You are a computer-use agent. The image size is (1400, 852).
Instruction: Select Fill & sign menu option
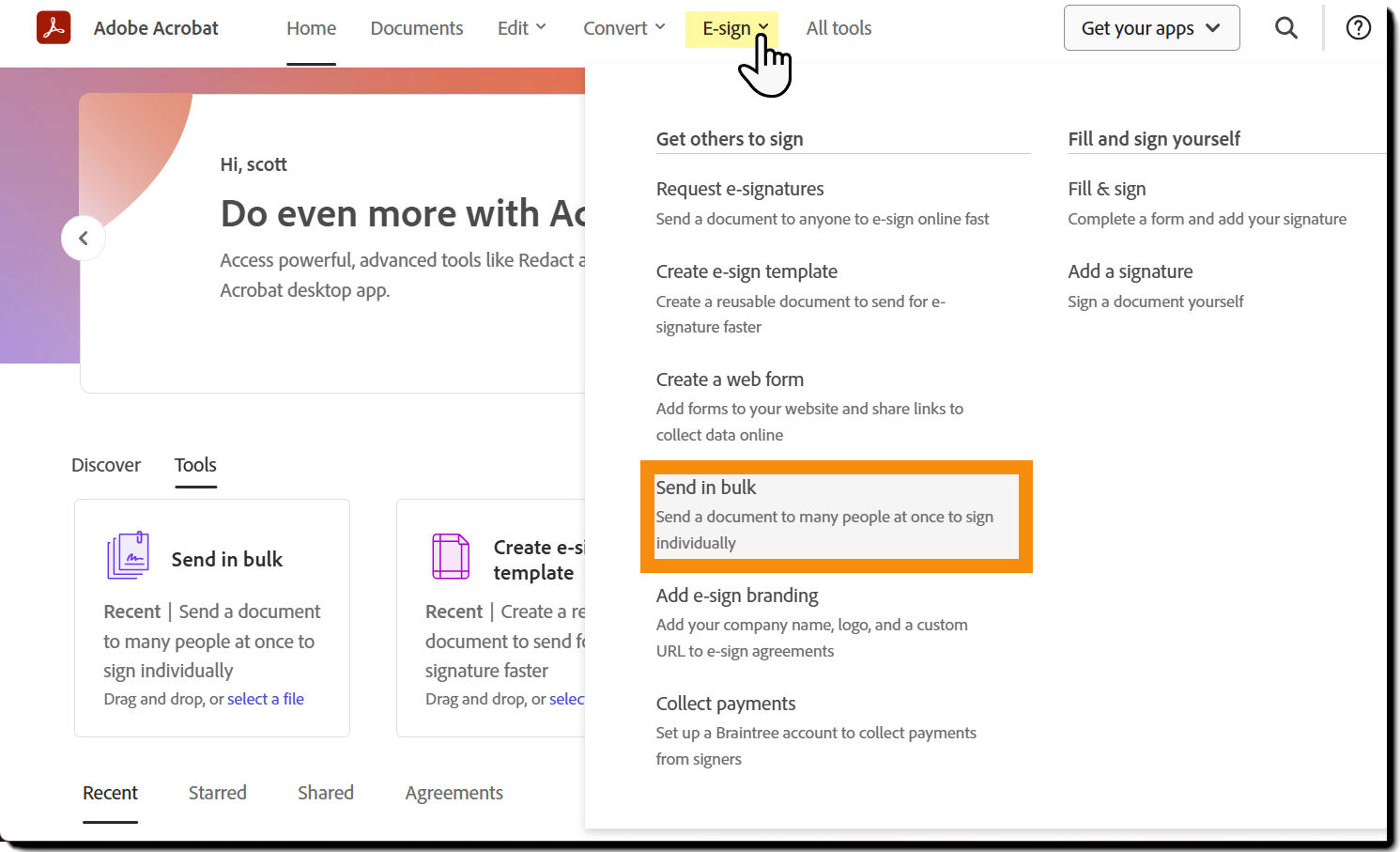tap(1106, 189)
